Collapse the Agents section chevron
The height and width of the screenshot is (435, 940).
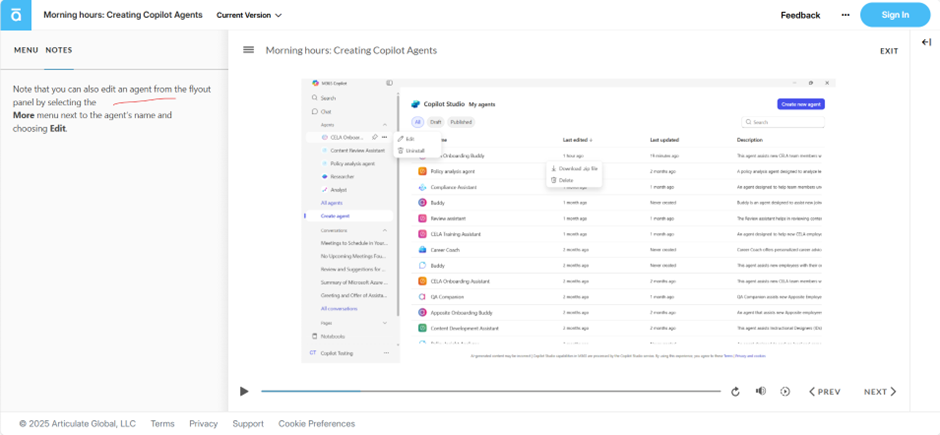click(x=385, y=125)
